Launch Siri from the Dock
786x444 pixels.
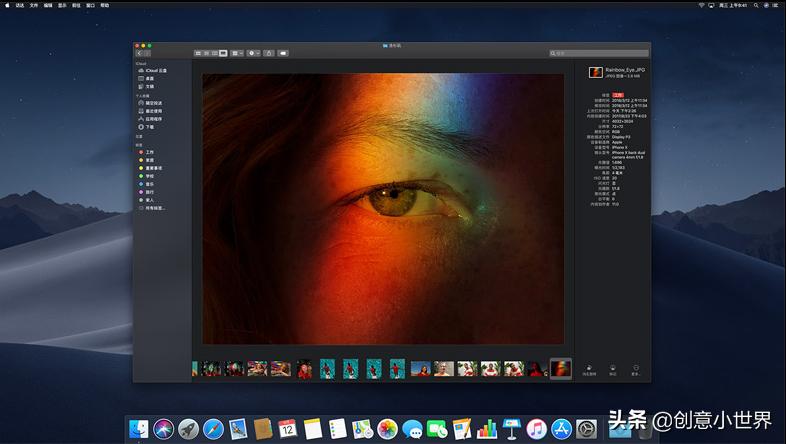pos(163,429)
